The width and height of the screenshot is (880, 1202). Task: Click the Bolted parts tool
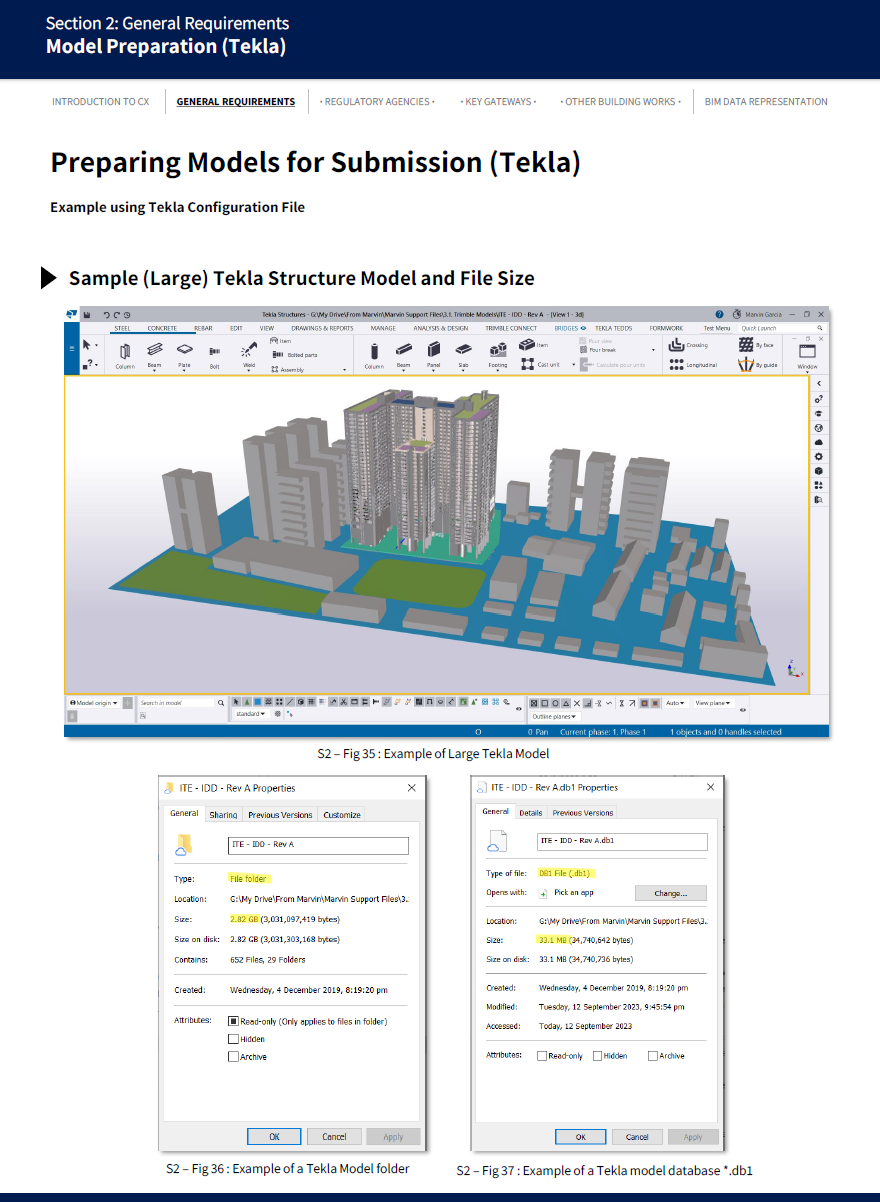tap(296, 355)
